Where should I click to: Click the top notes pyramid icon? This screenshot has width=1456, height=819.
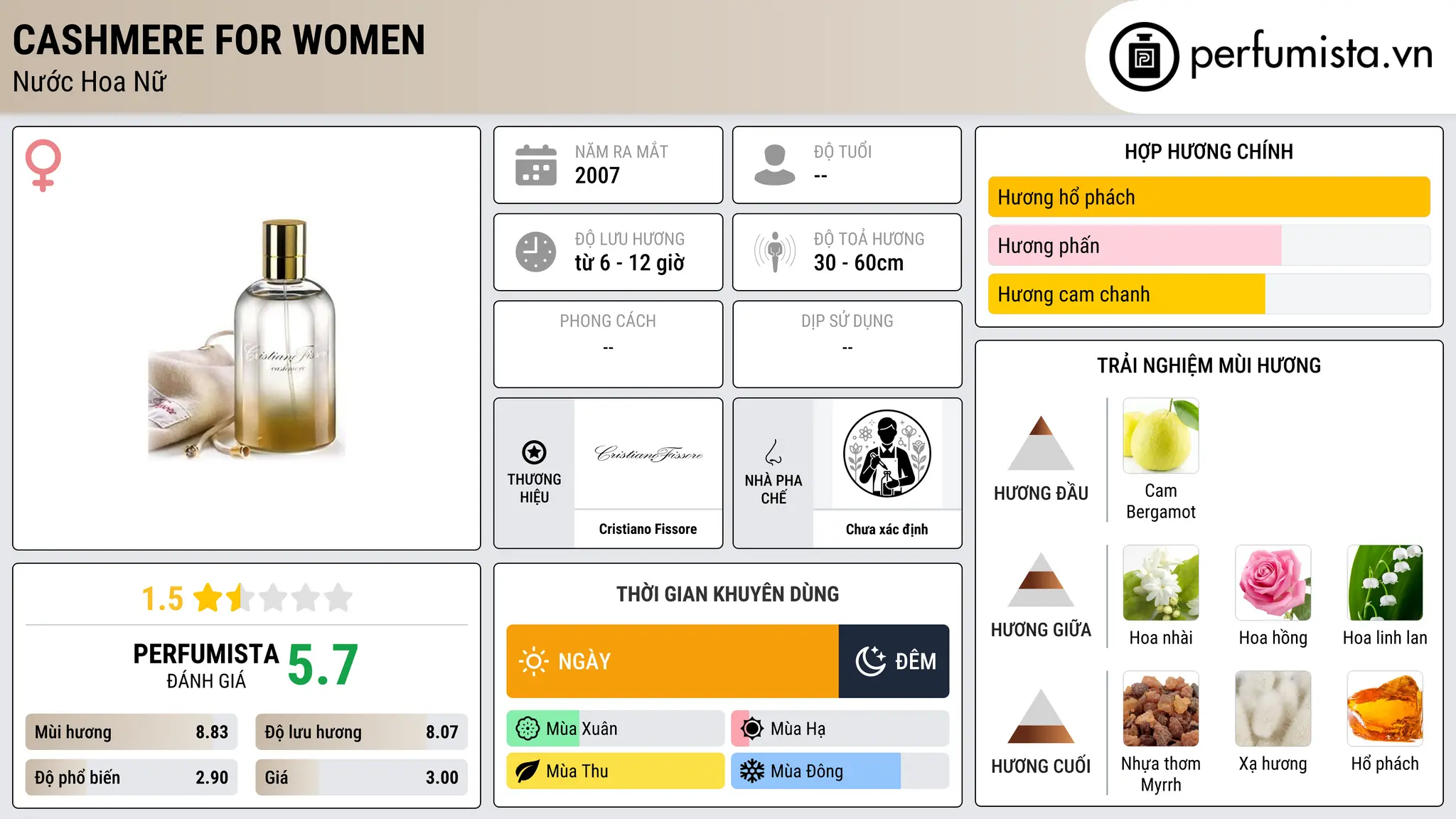tap(1041, 443)
